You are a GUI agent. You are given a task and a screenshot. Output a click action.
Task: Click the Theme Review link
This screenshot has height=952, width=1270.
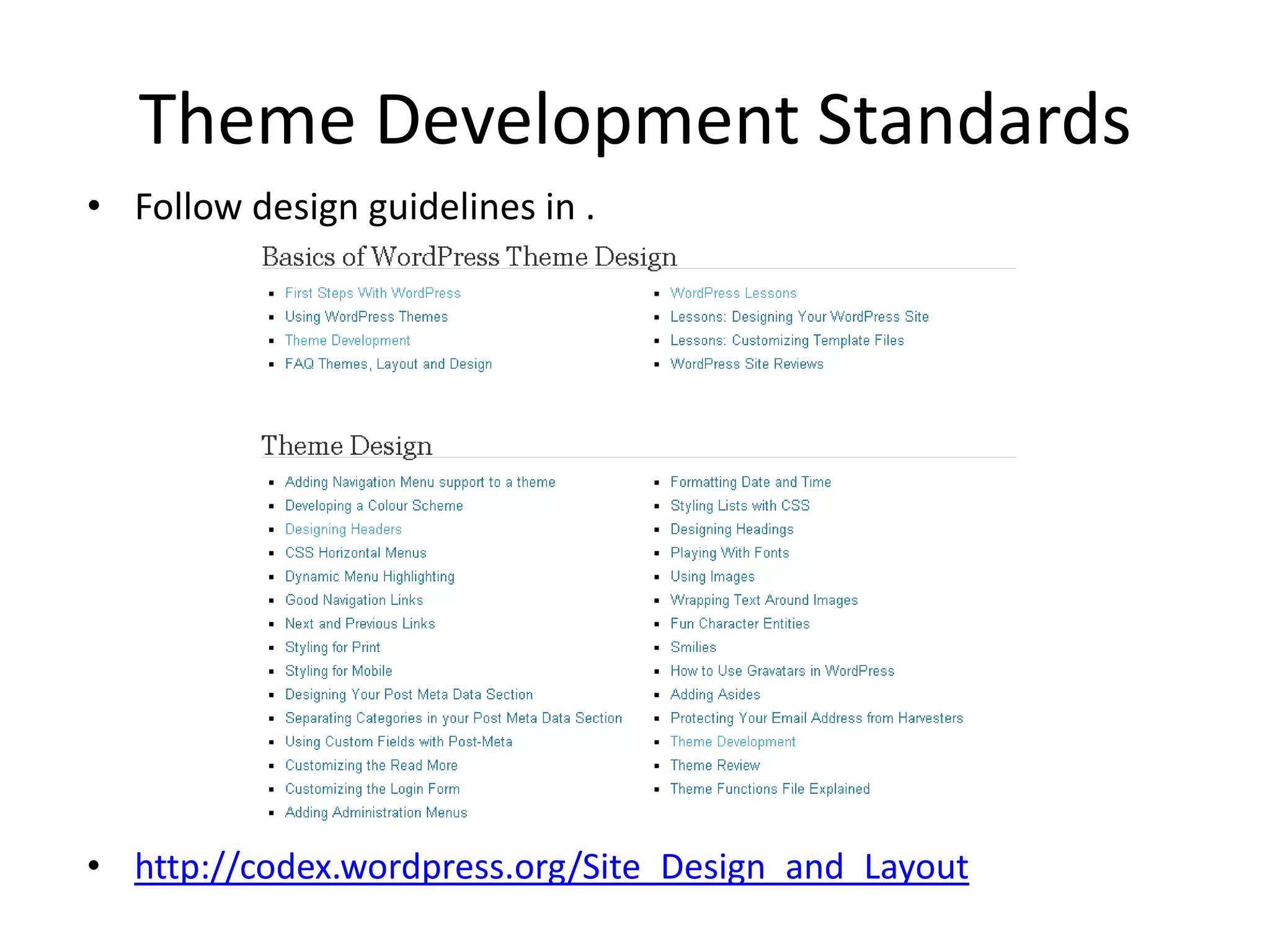[x=715, y=765]
